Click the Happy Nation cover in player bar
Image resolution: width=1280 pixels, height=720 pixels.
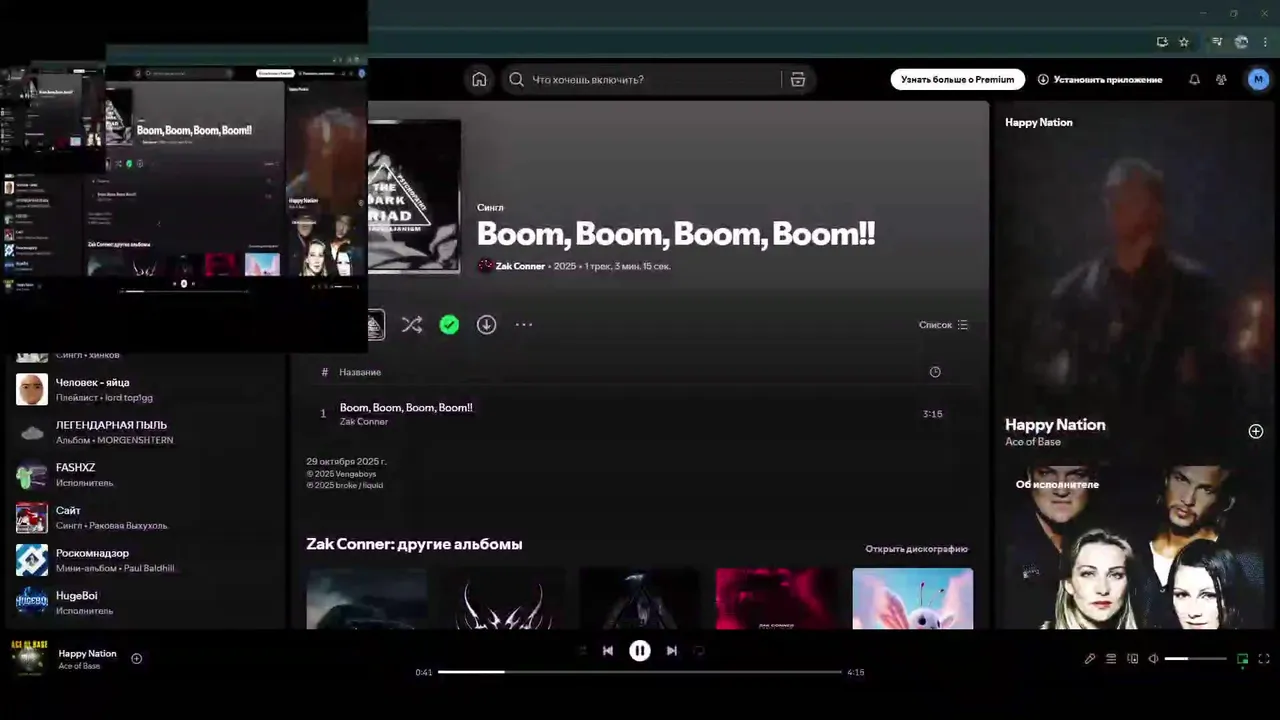click(x=29, y=658)
